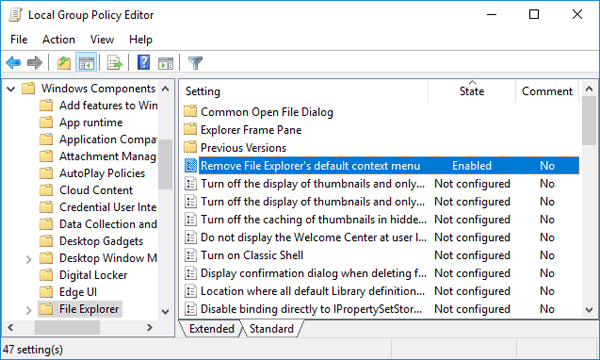Select Attachment Manag tree item

(x=108, y=156)
